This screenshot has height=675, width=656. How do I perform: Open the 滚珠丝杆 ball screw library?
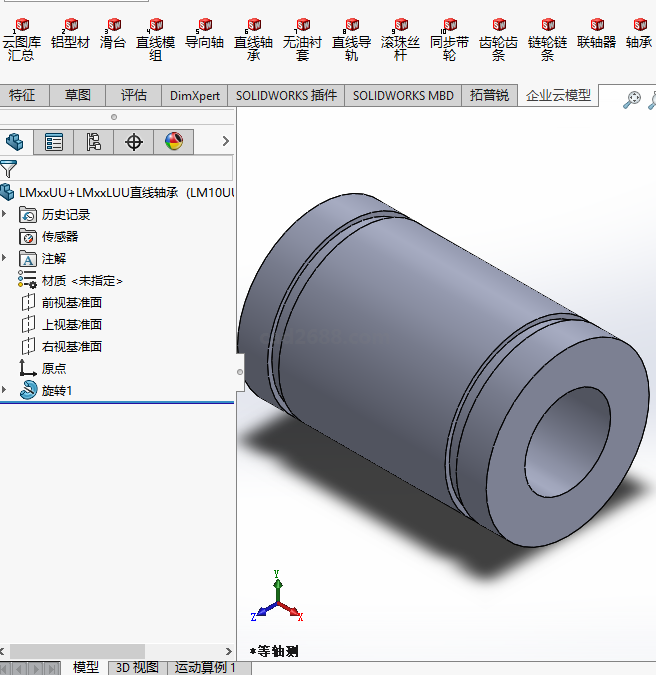400,27
